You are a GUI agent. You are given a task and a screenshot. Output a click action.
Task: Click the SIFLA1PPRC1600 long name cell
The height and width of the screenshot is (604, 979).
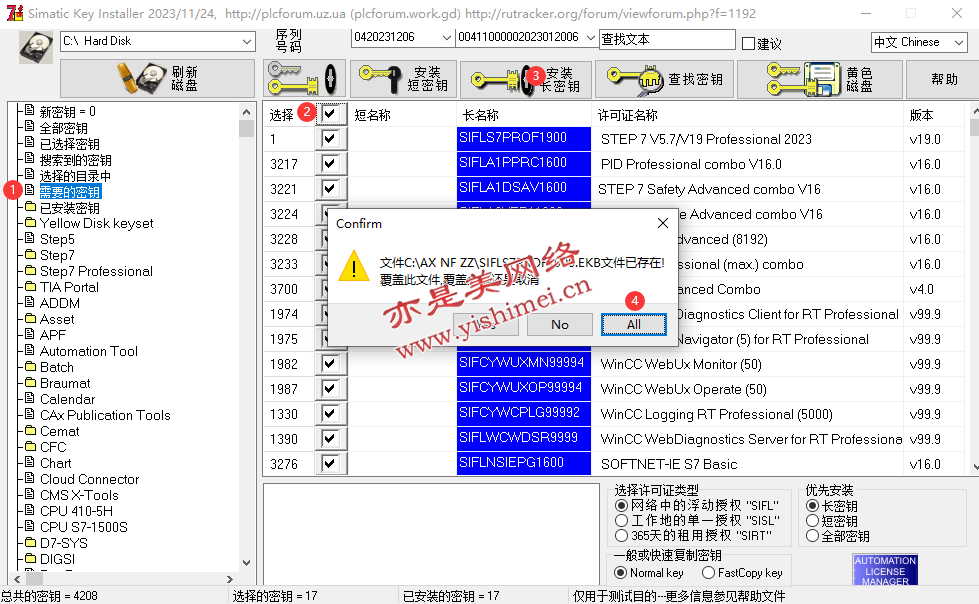tap(523, 164)
